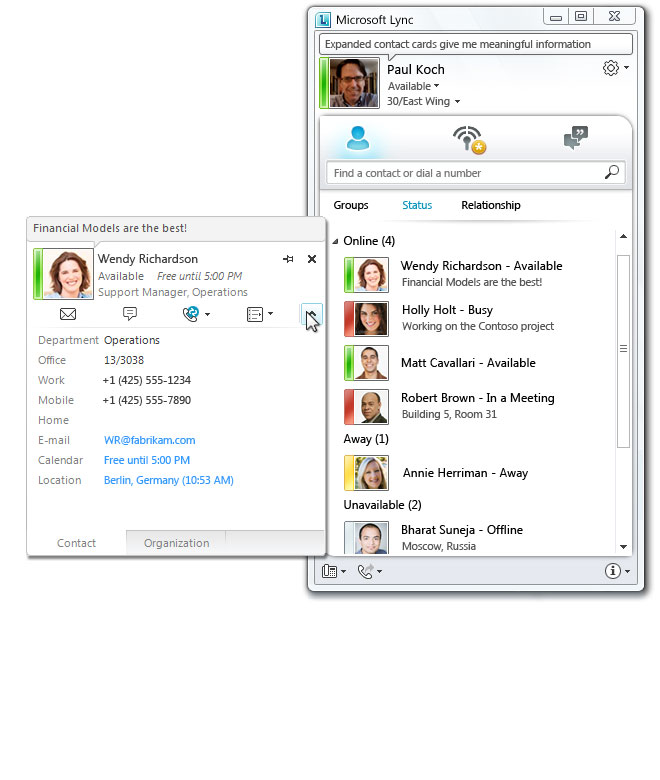Select Robert Brown - In a Meeting contact

[x=477, y=406]
